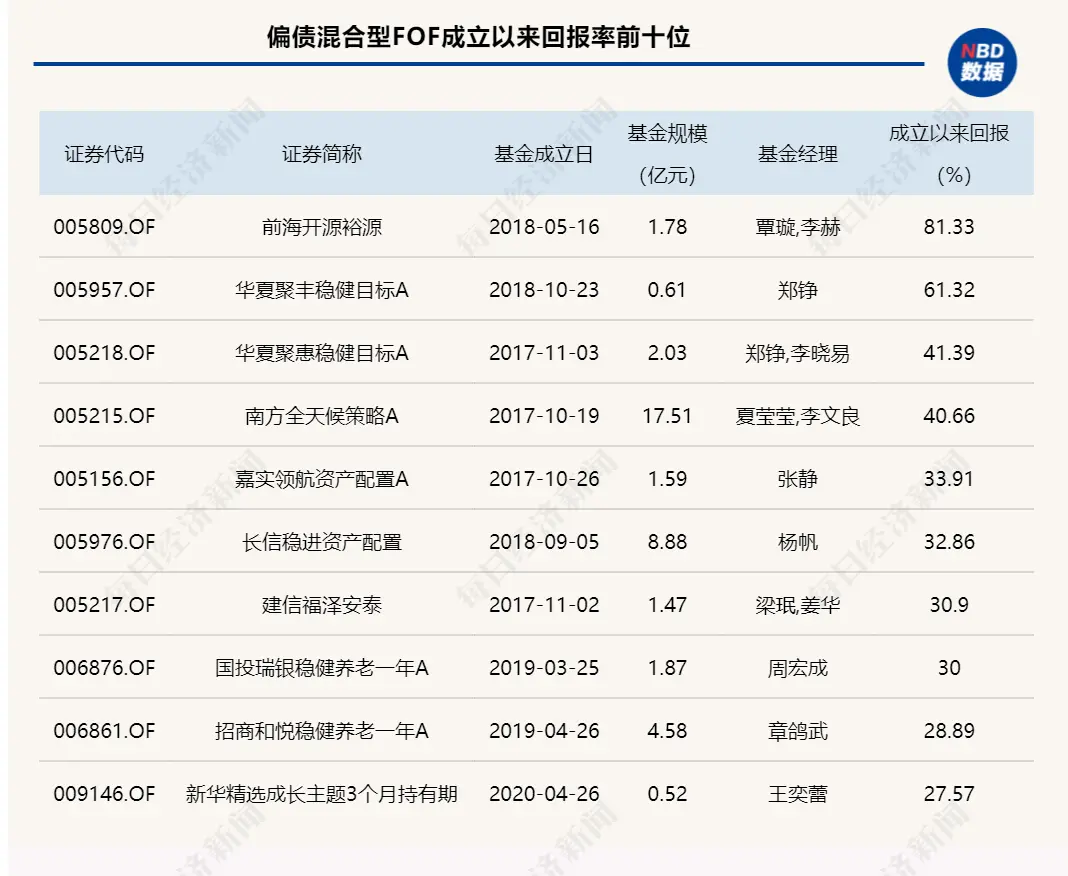
Task: Click fund name 华夏聚惠稳健目标A
Action: click(321, 353)
